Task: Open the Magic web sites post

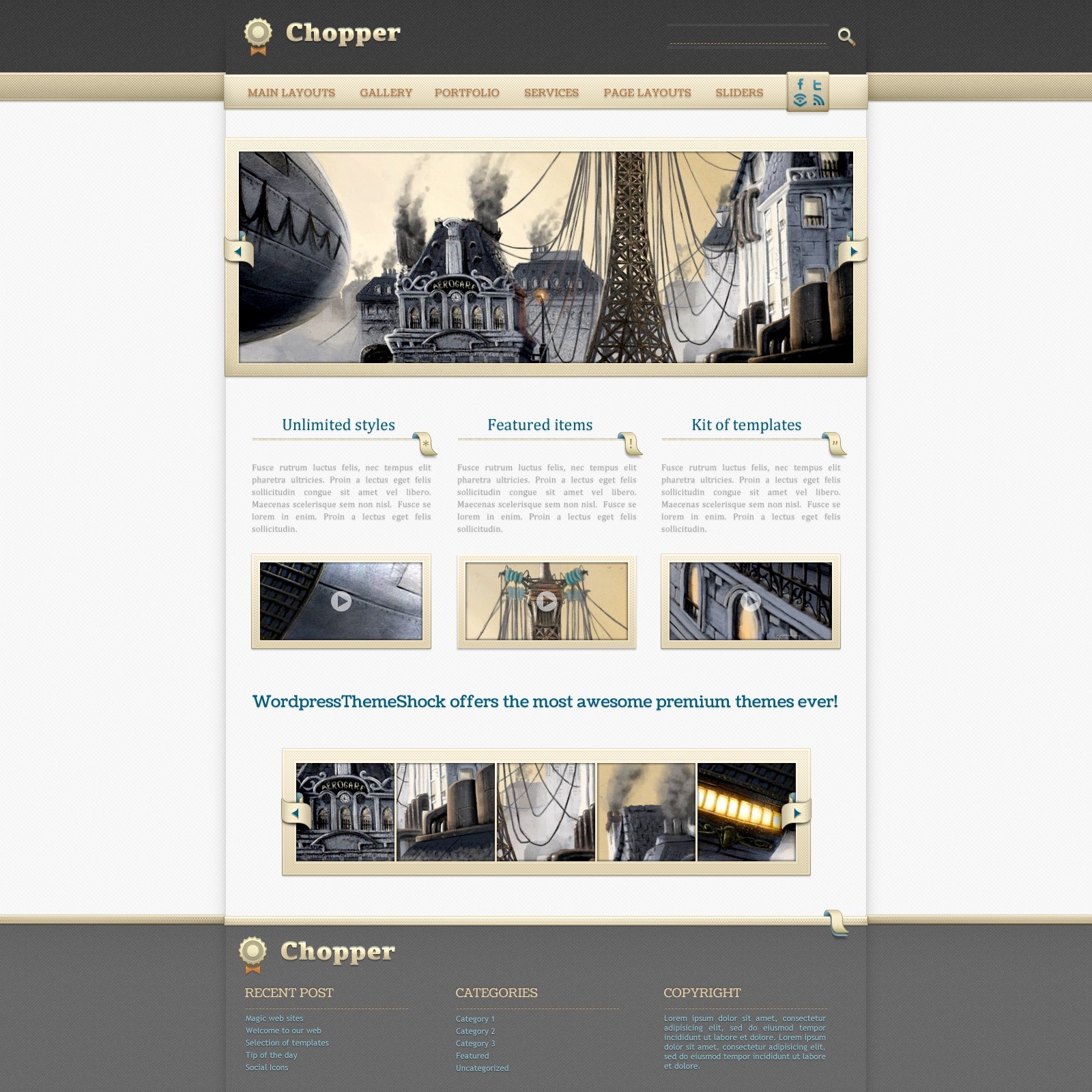Action: pos(274,1018)
